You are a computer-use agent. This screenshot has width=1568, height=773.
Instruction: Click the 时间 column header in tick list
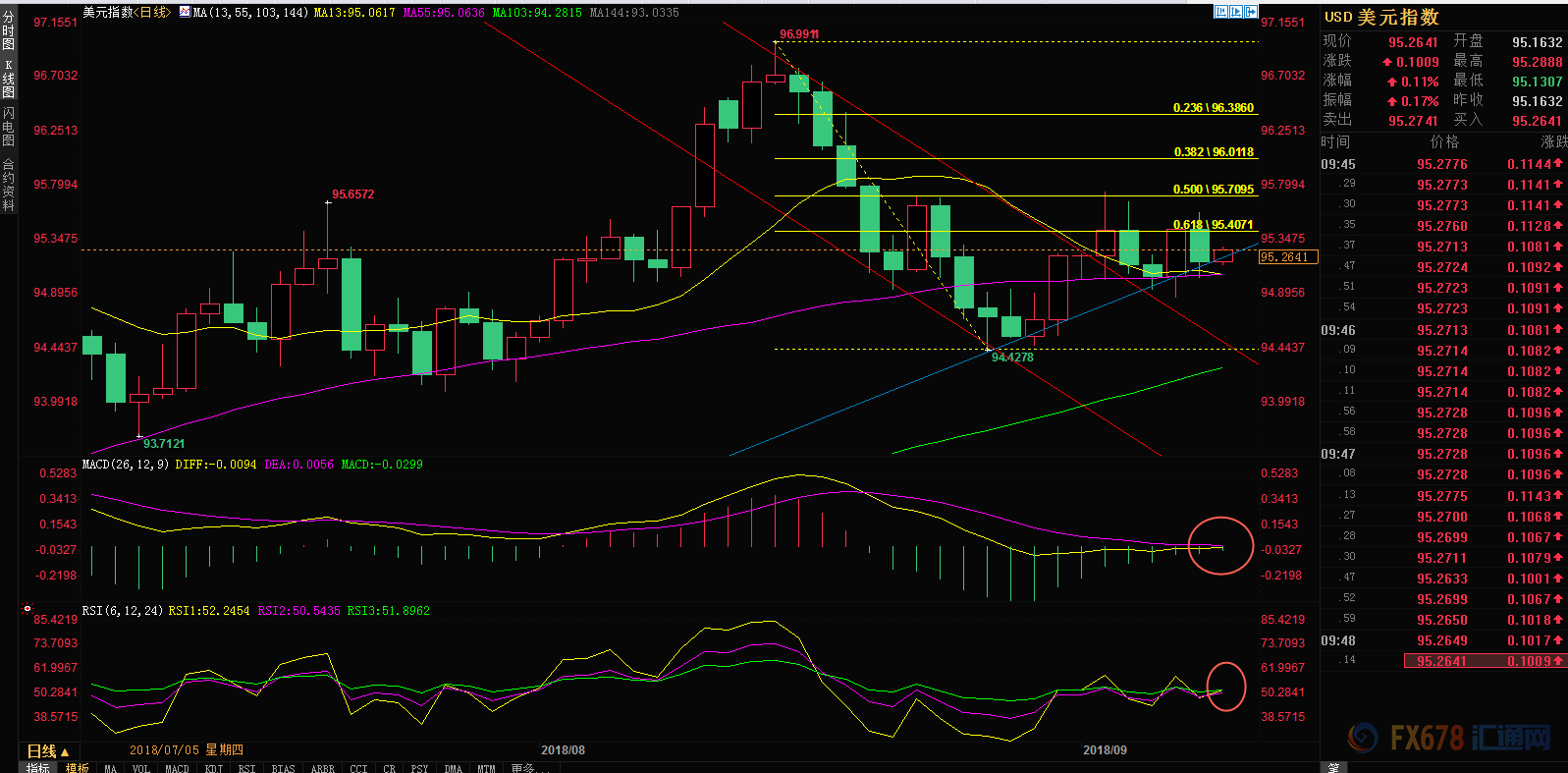click(1335, 142)
